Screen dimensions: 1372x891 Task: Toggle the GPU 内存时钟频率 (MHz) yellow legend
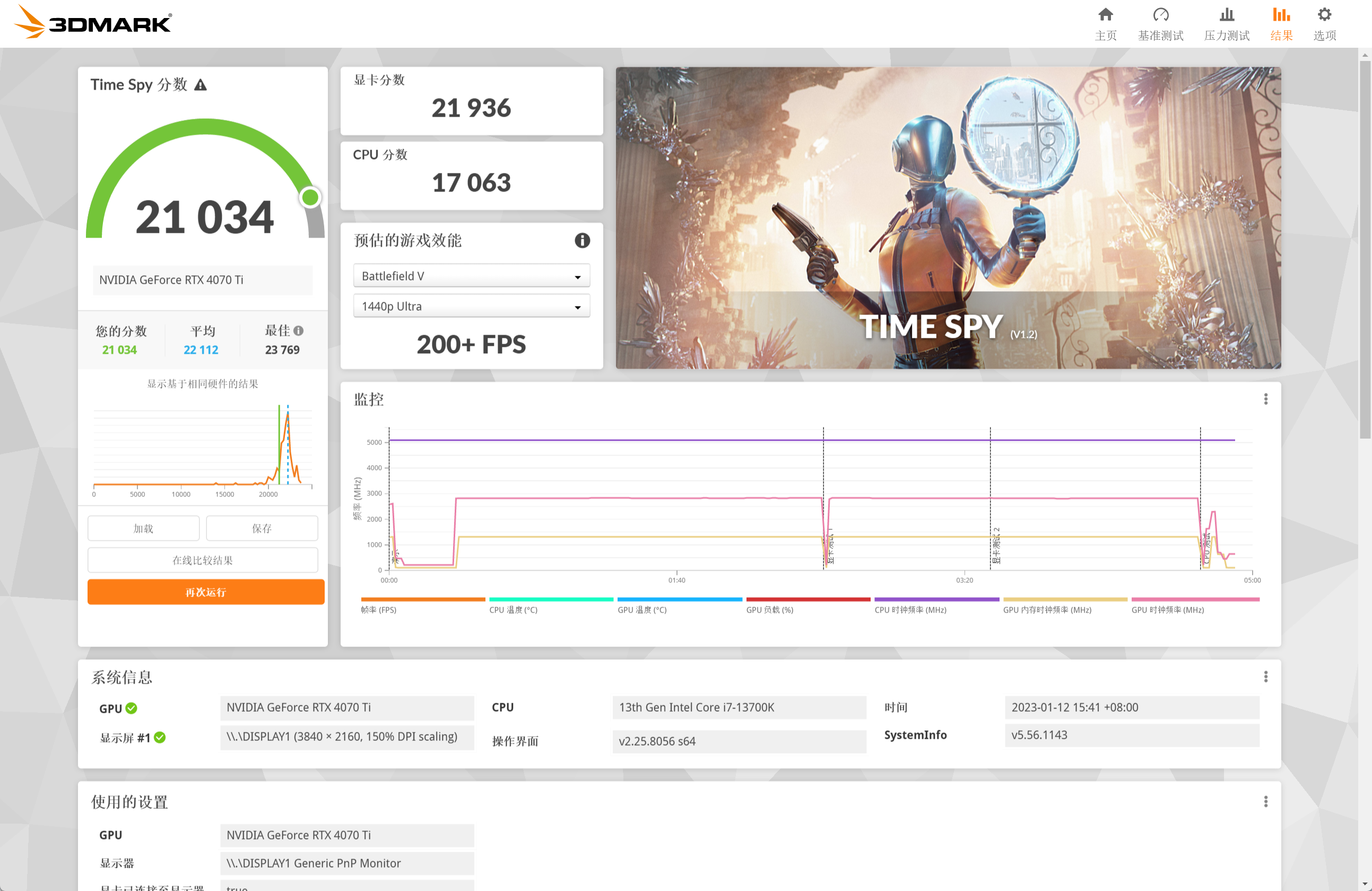point(1065,606)
